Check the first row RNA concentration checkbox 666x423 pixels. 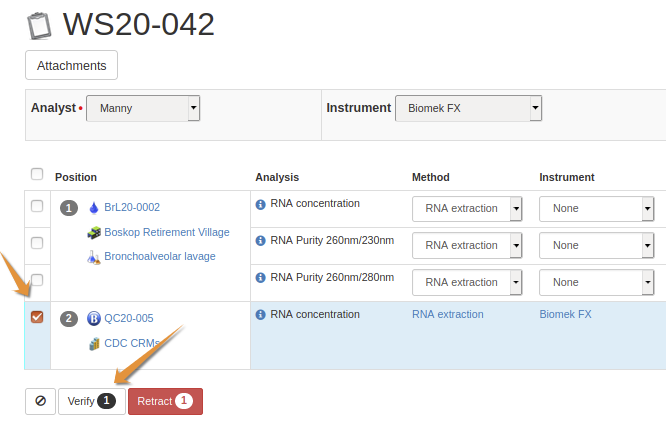[x=37, y=206]
